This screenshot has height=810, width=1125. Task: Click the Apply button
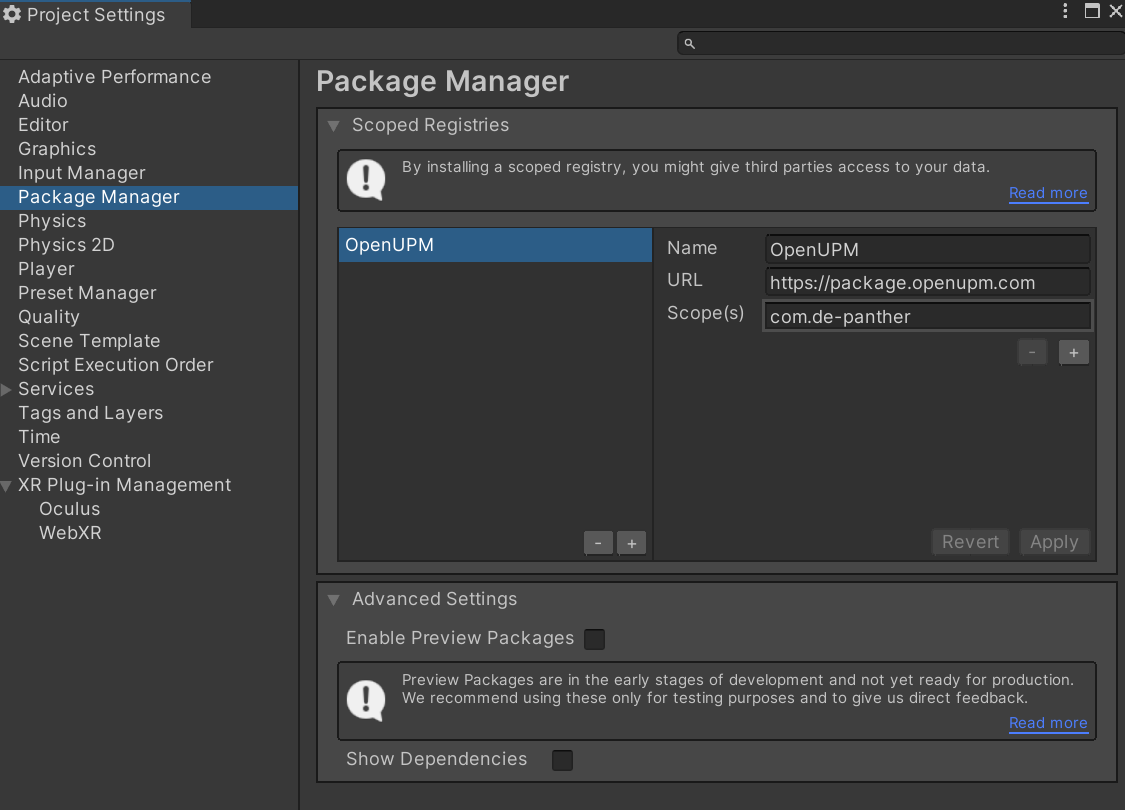1054,541
